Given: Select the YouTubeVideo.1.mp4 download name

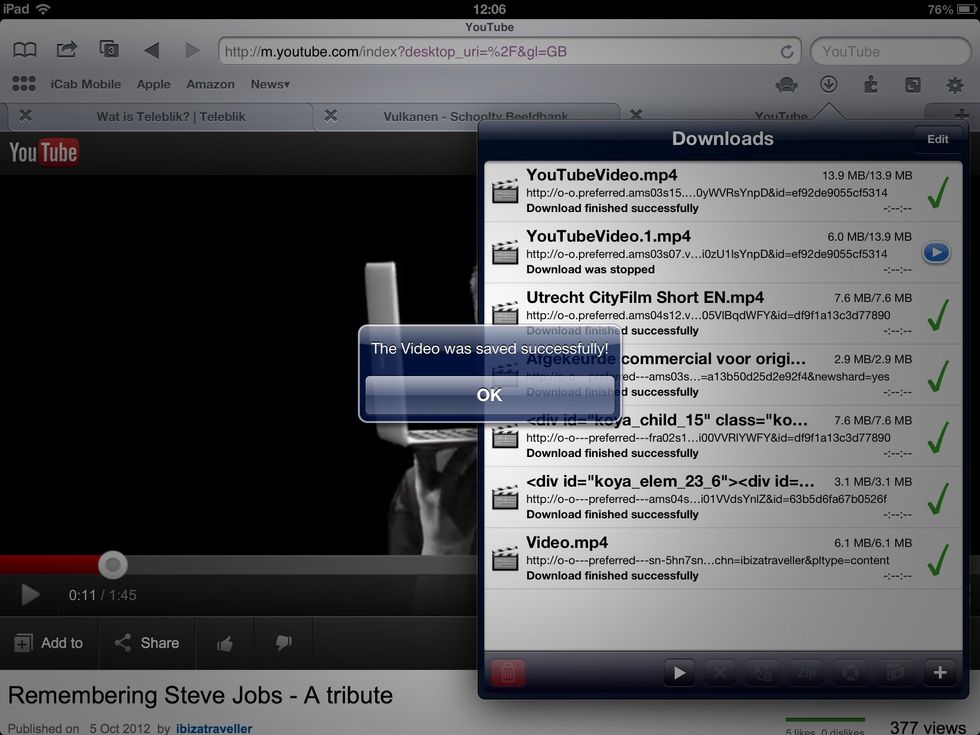Looking at the screenshot, I should (x=608, y=236).
